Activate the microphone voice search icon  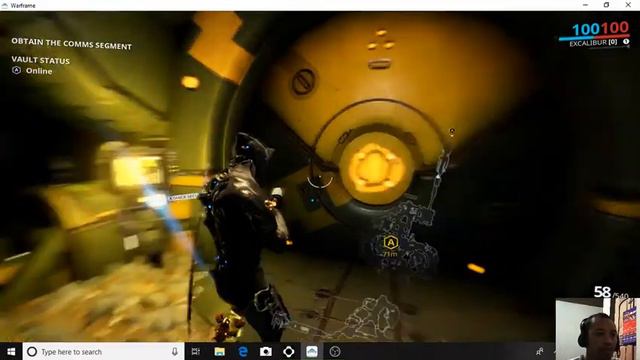tap(175, 351)
